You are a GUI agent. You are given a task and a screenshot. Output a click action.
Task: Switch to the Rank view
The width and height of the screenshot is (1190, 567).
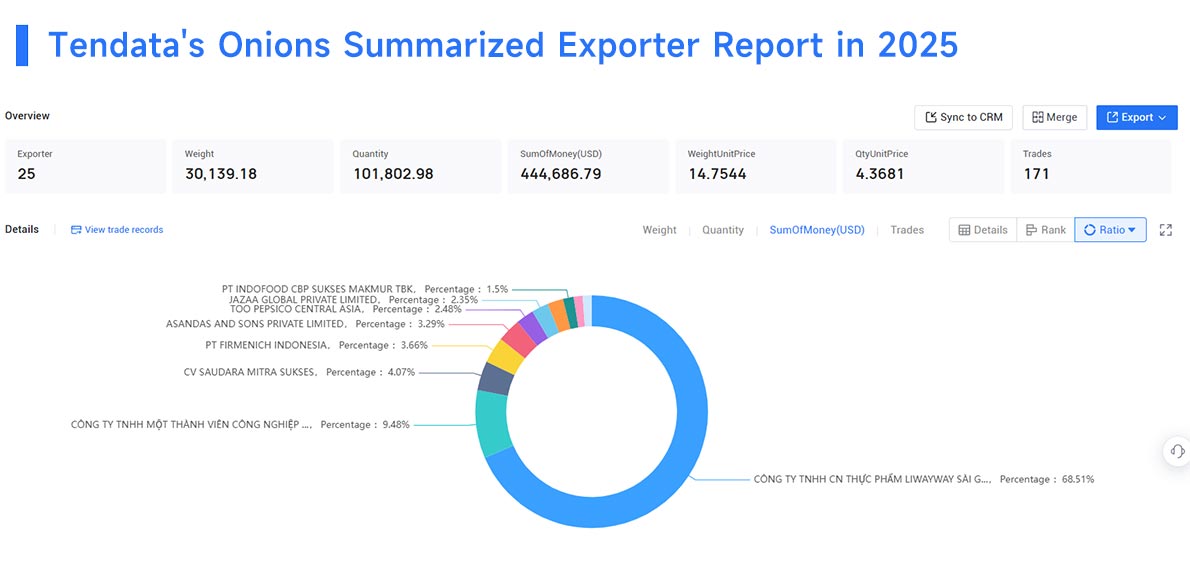pos(1046,230)
